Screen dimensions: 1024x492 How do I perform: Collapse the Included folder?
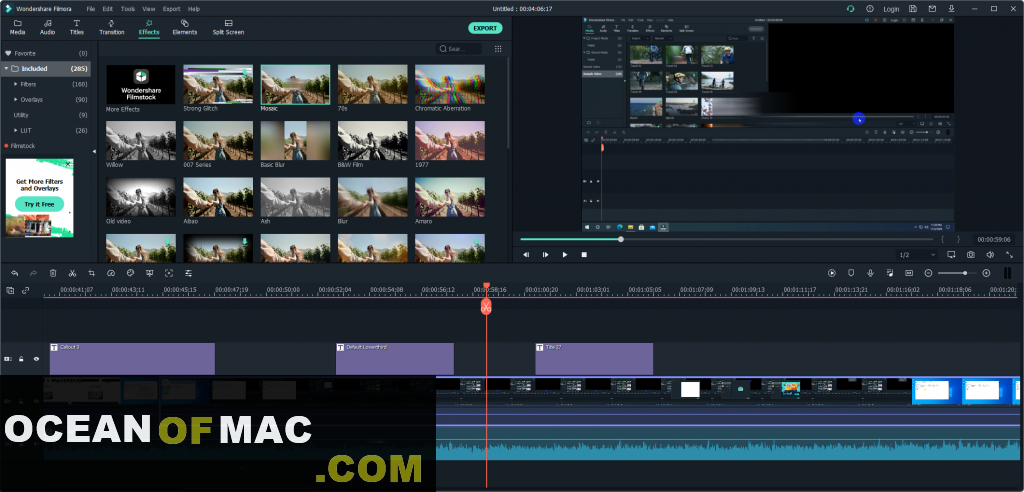[x=7, y=69]
